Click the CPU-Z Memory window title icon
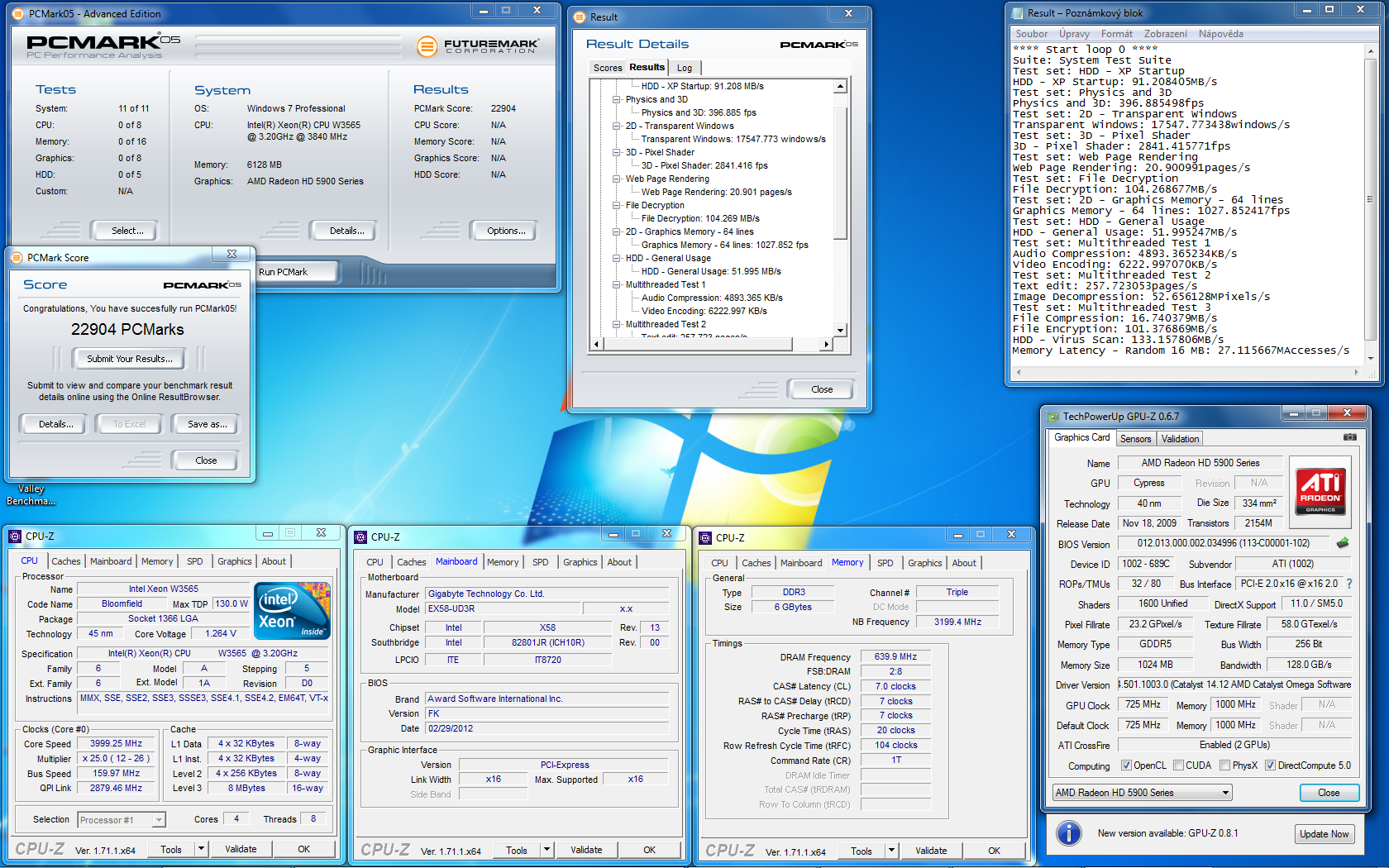The width and height of the screenshot is (1389, 868). point(705,537)
